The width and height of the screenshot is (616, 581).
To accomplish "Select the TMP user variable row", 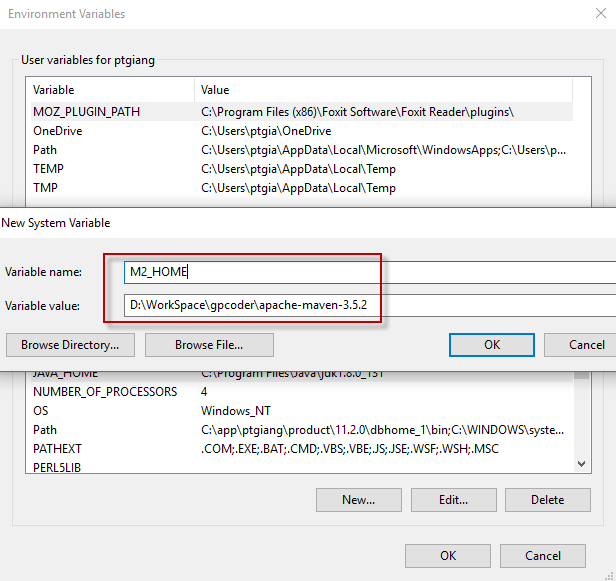I will click(46, 188).
